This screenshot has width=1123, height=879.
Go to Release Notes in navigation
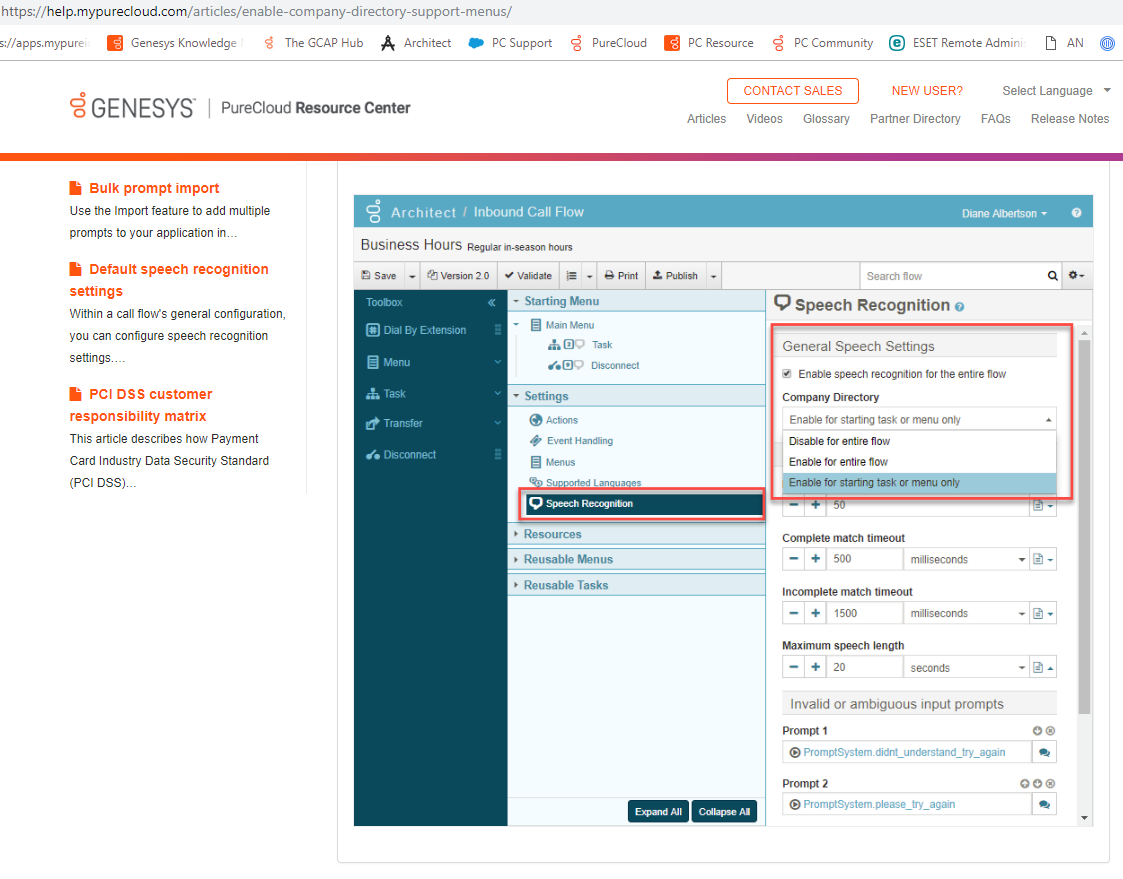1070,119
